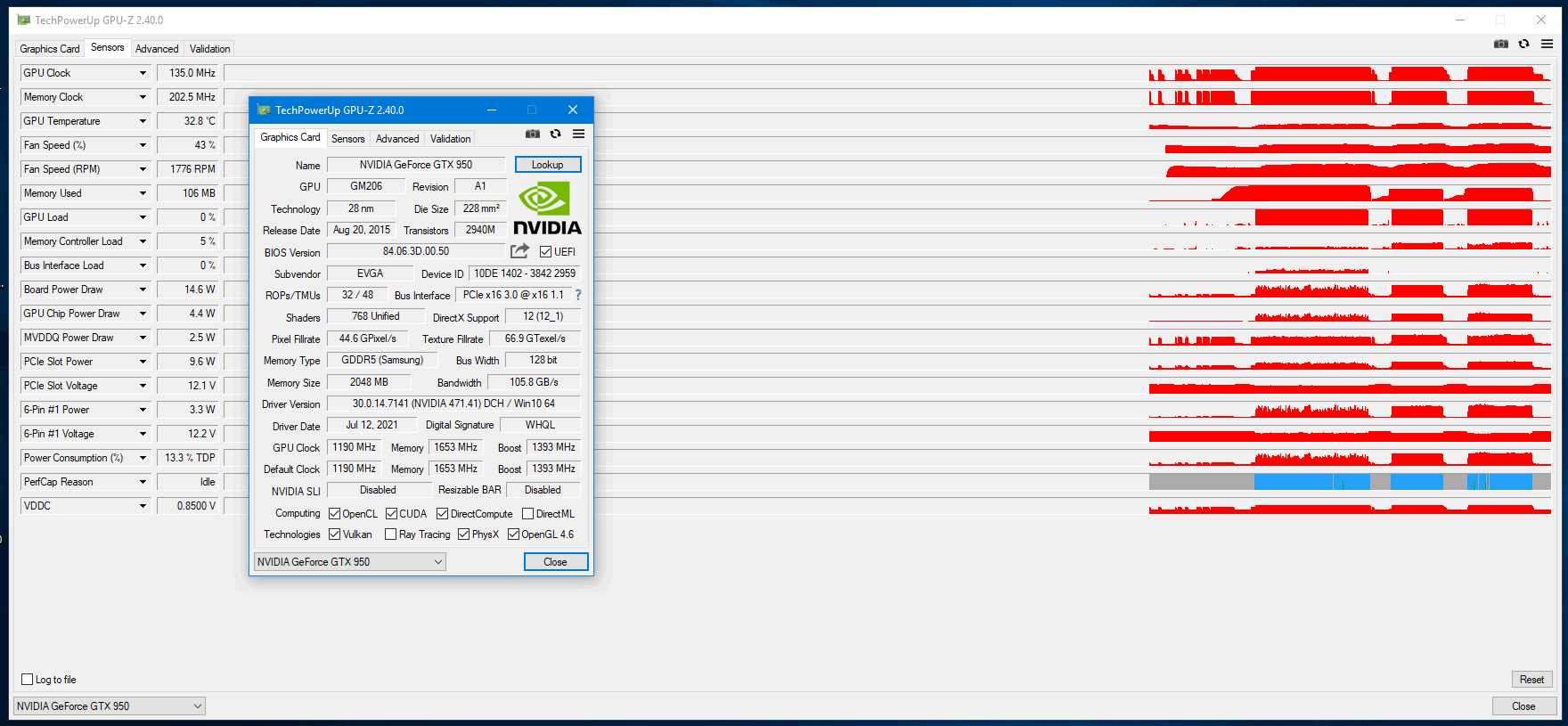This screenshot has width=1568, height=726.
Task: Click the Close button in the front GPU-Z window
Action: tap(556, 562)
